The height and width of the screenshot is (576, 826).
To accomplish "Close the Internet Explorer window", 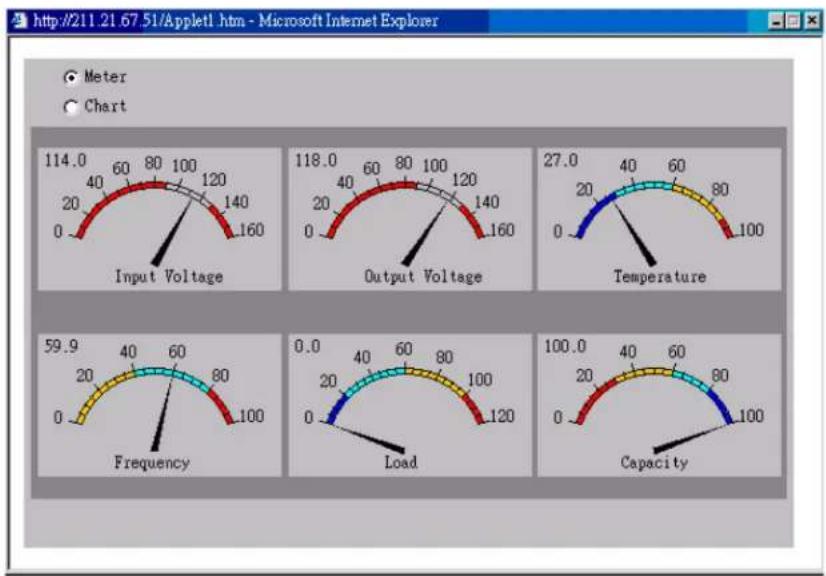I will (812, 21).
